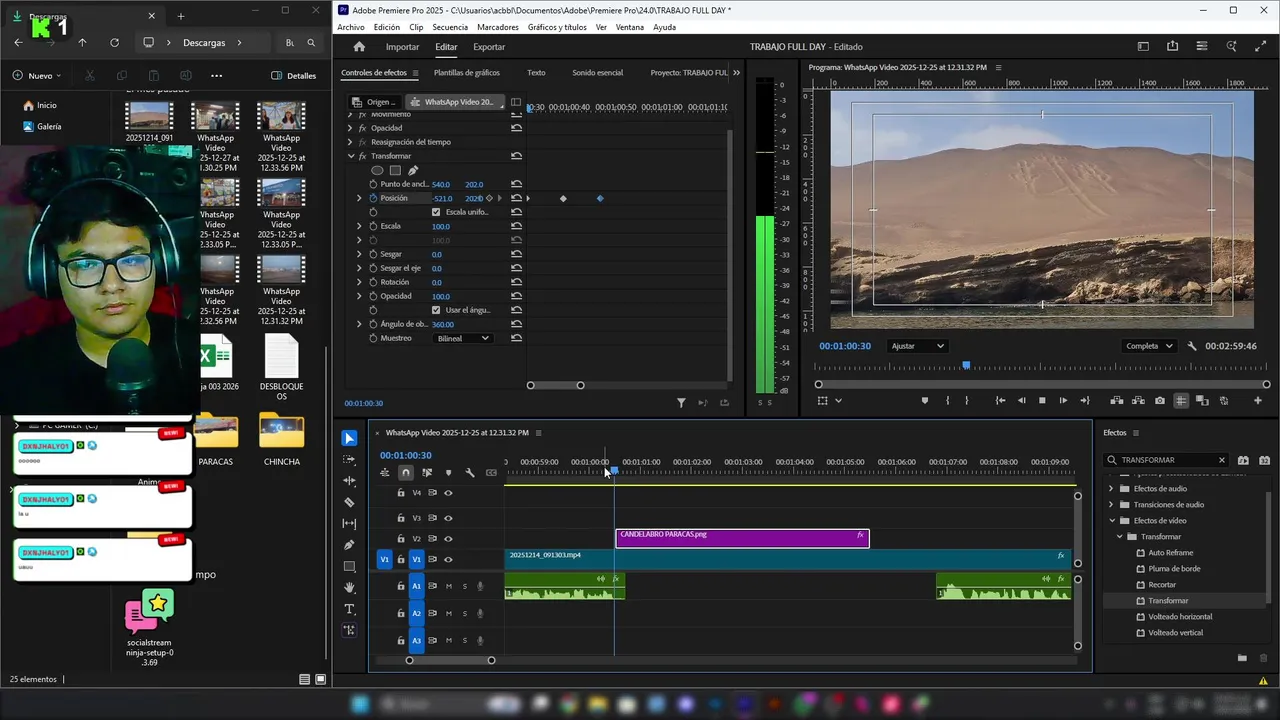Screen dimensions: 1280x720
Task: Reset the Rotación parameter
Action: [x=516, y=282]
